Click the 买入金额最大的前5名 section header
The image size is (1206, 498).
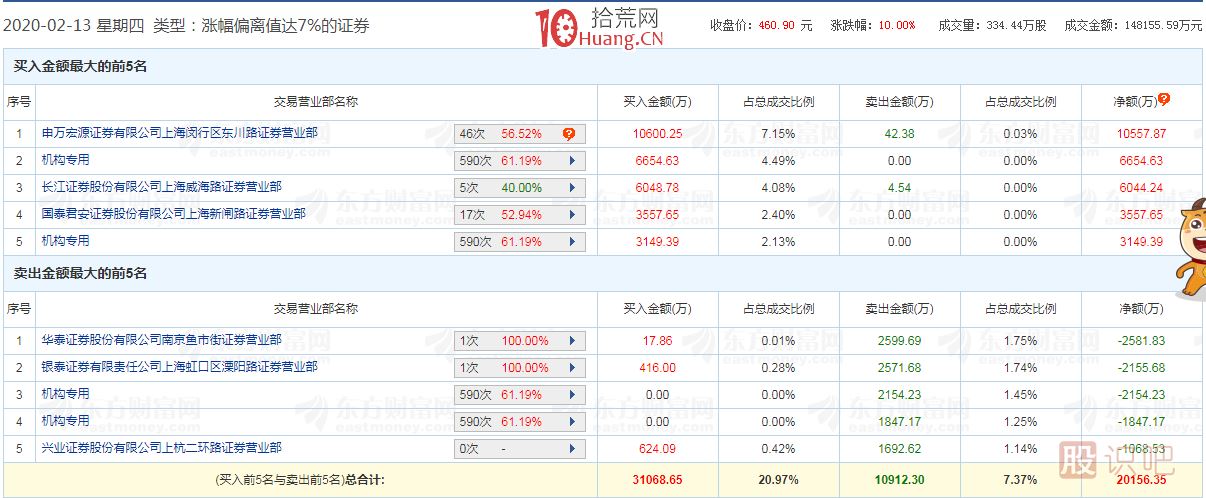(80, 66)
